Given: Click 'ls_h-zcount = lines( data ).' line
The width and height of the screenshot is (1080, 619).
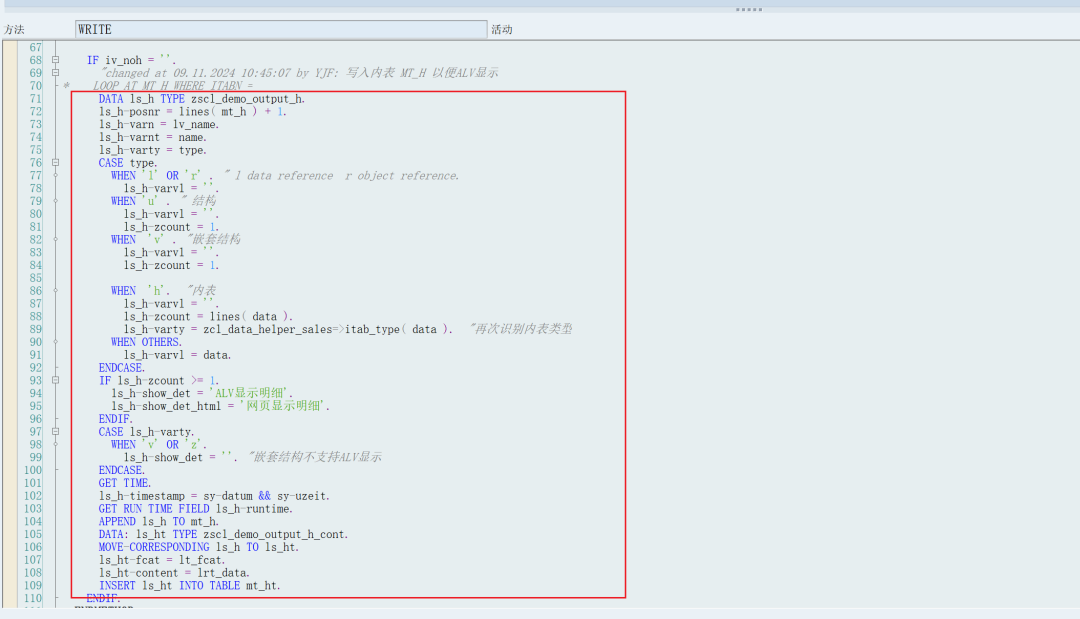Looking at the screenshot, I should click(x=209, y=317).
